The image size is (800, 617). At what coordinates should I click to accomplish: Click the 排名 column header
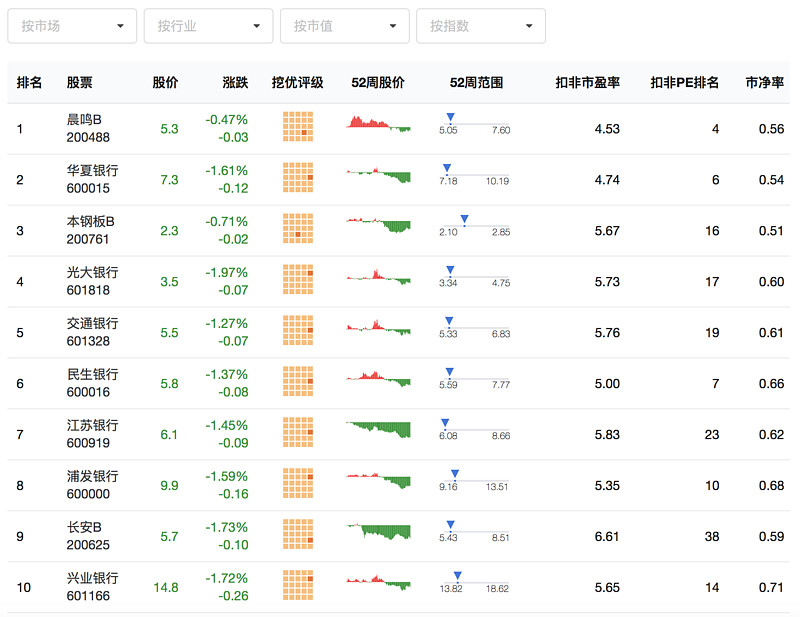(29, 82)
